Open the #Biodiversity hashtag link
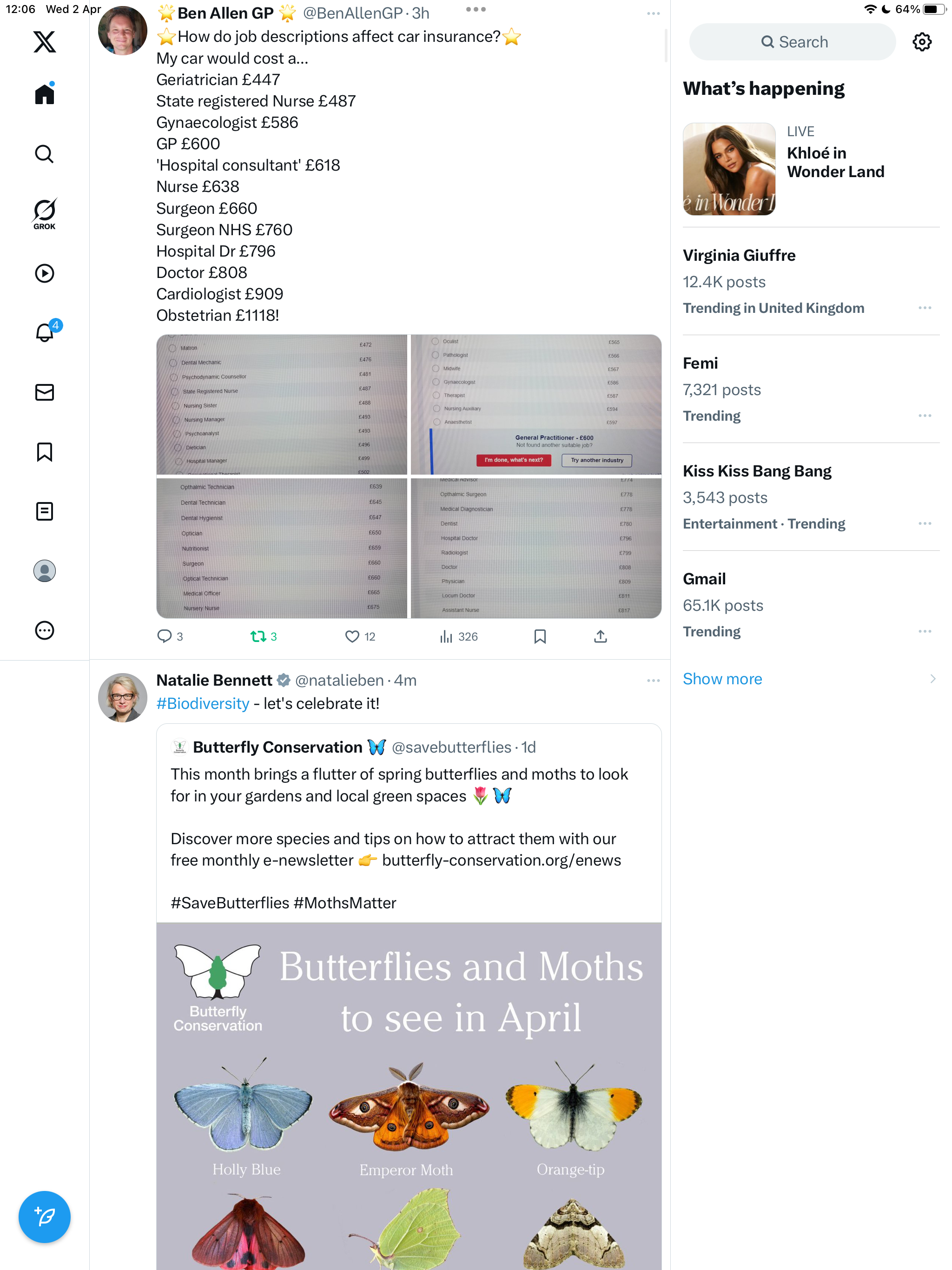952x1270 pixels. [x=203, y=703]
